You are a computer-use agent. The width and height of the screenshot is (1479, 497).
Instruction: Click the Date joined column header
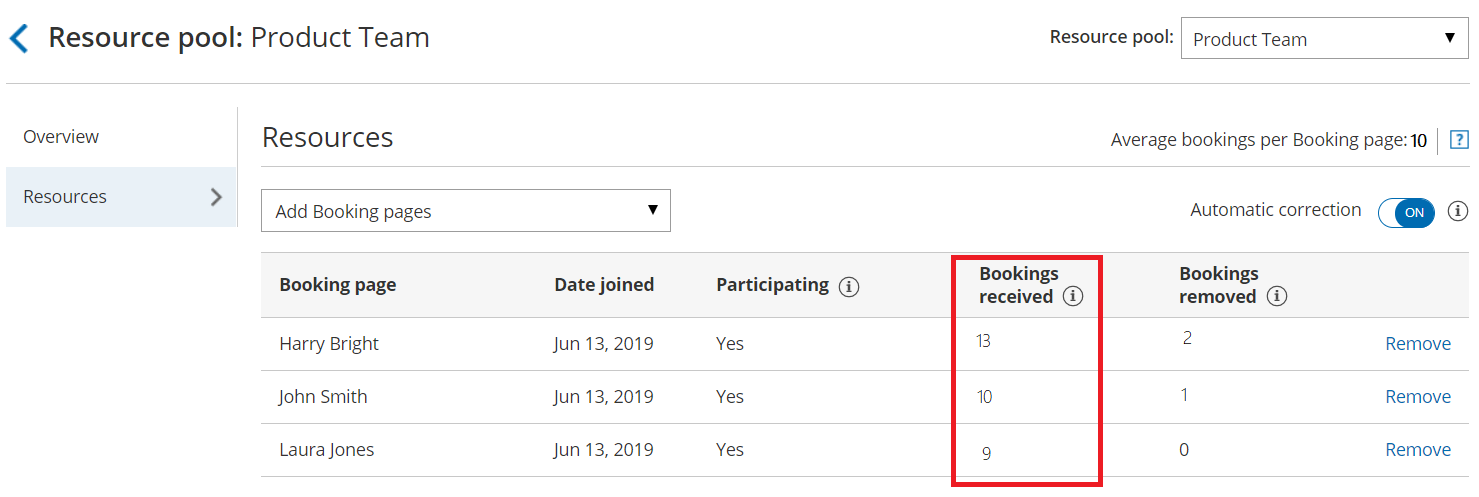pos(604,285)
